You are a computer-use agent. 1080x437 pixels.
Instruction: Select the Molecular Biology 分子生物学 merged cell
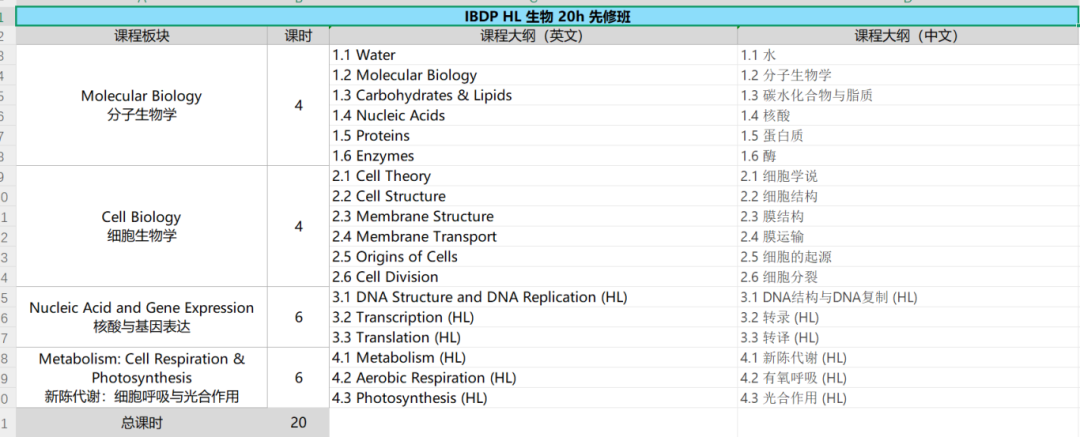(x=141, y=105)
